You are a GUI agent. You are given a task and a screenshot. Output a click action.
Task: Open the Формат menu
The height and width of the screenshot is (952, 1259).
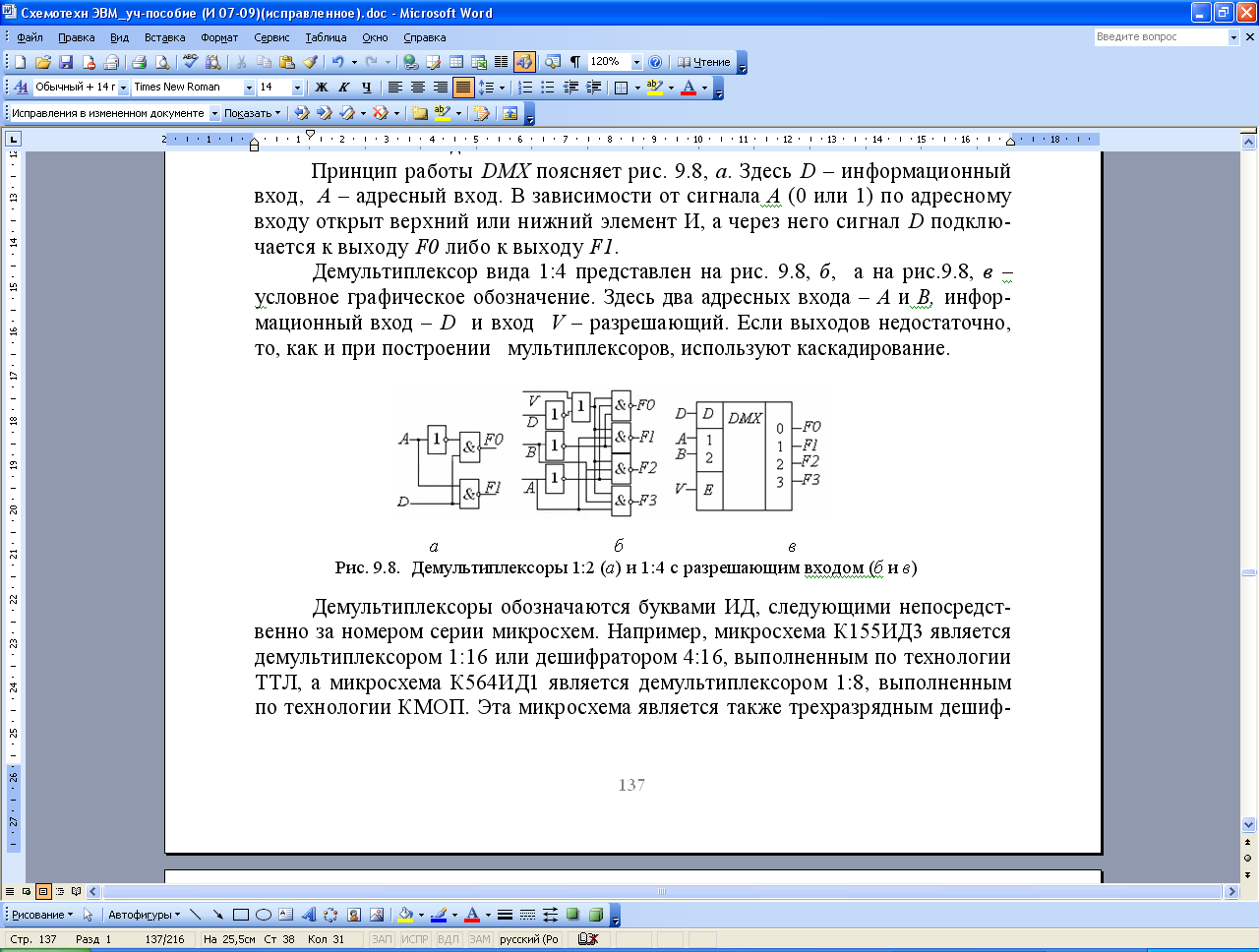click(219, 37)
